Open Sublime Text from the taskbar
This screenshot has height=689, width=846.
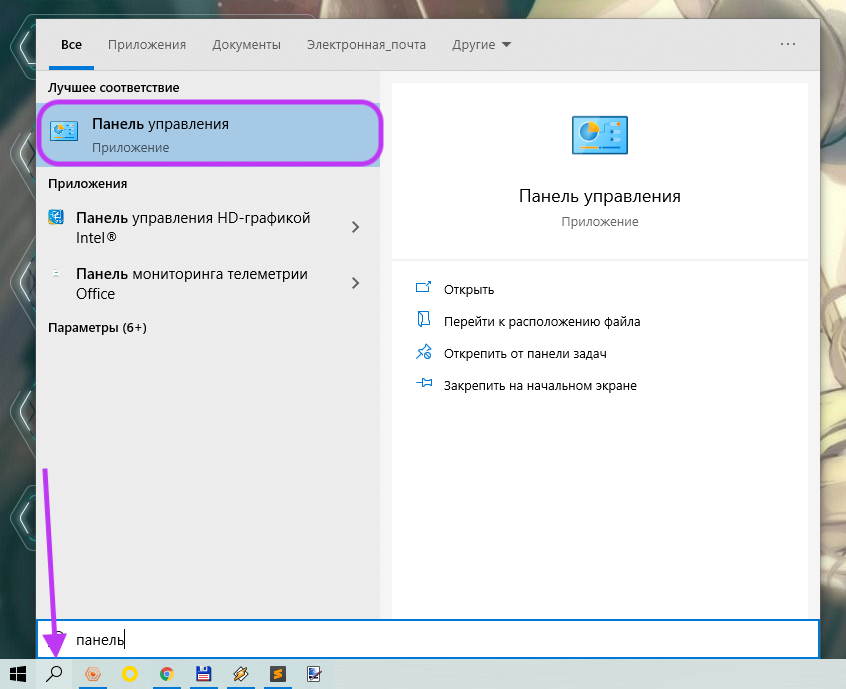click(x=277, y=674)
